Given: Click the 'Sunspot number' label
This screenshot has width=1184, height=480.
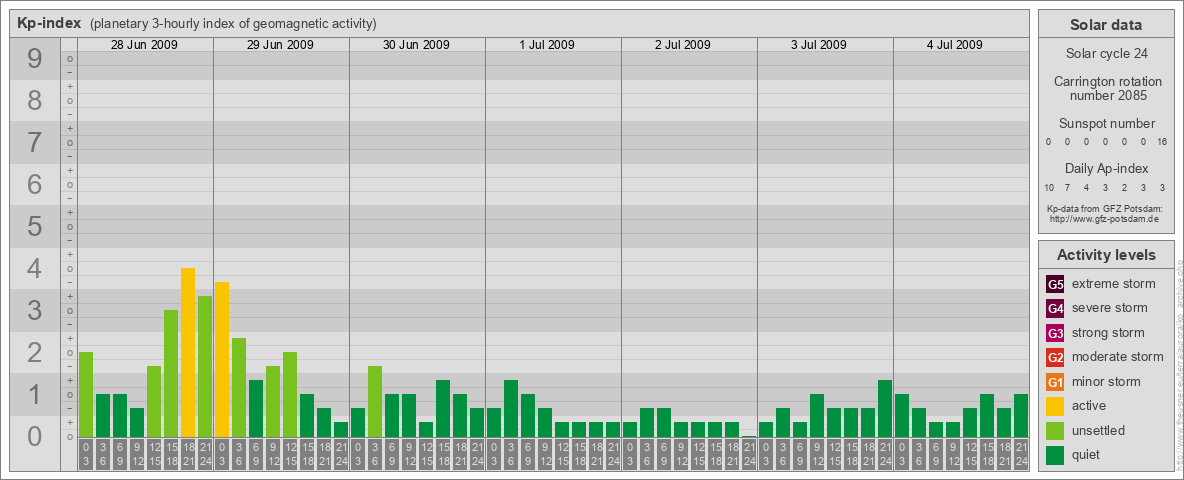Looking at the screenshot, I should point(1108,123).
